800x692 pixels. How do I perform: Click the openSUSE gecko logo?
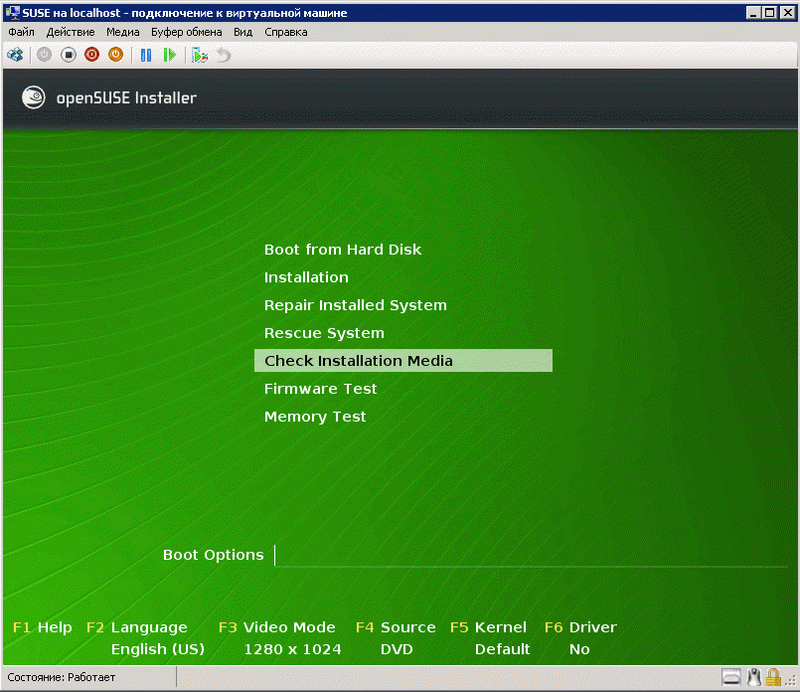tap(34, 97)
